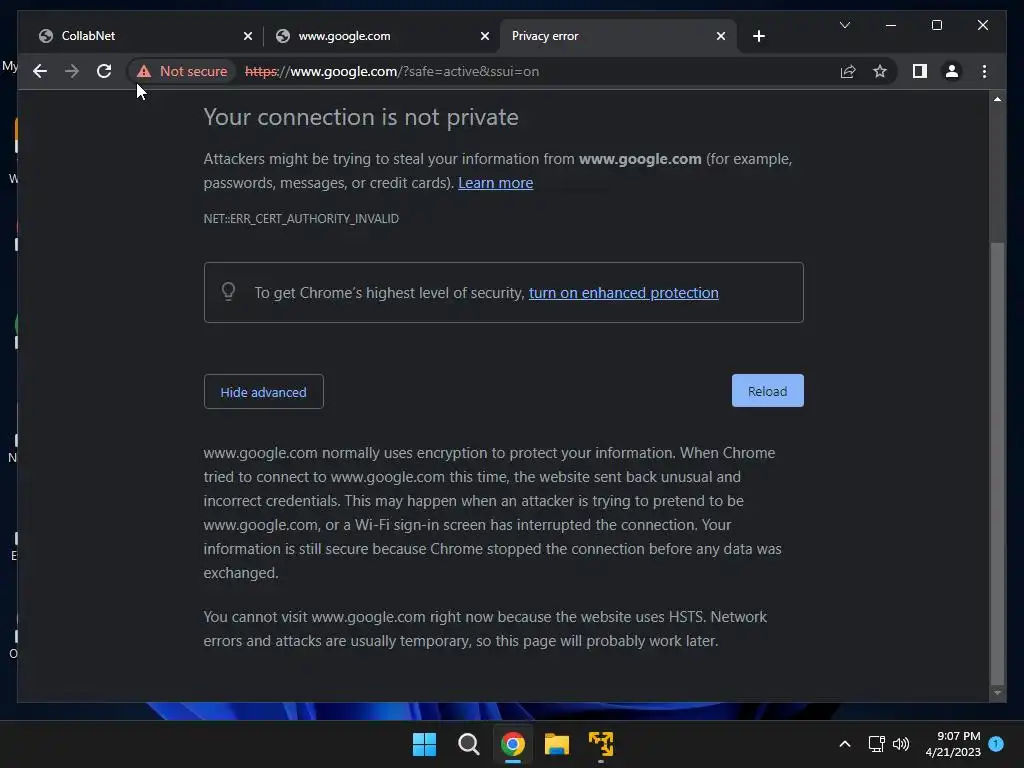Open a new tab
This screenshot has width=1024, height=768.
pyautogui.click(x=758, y=36)
